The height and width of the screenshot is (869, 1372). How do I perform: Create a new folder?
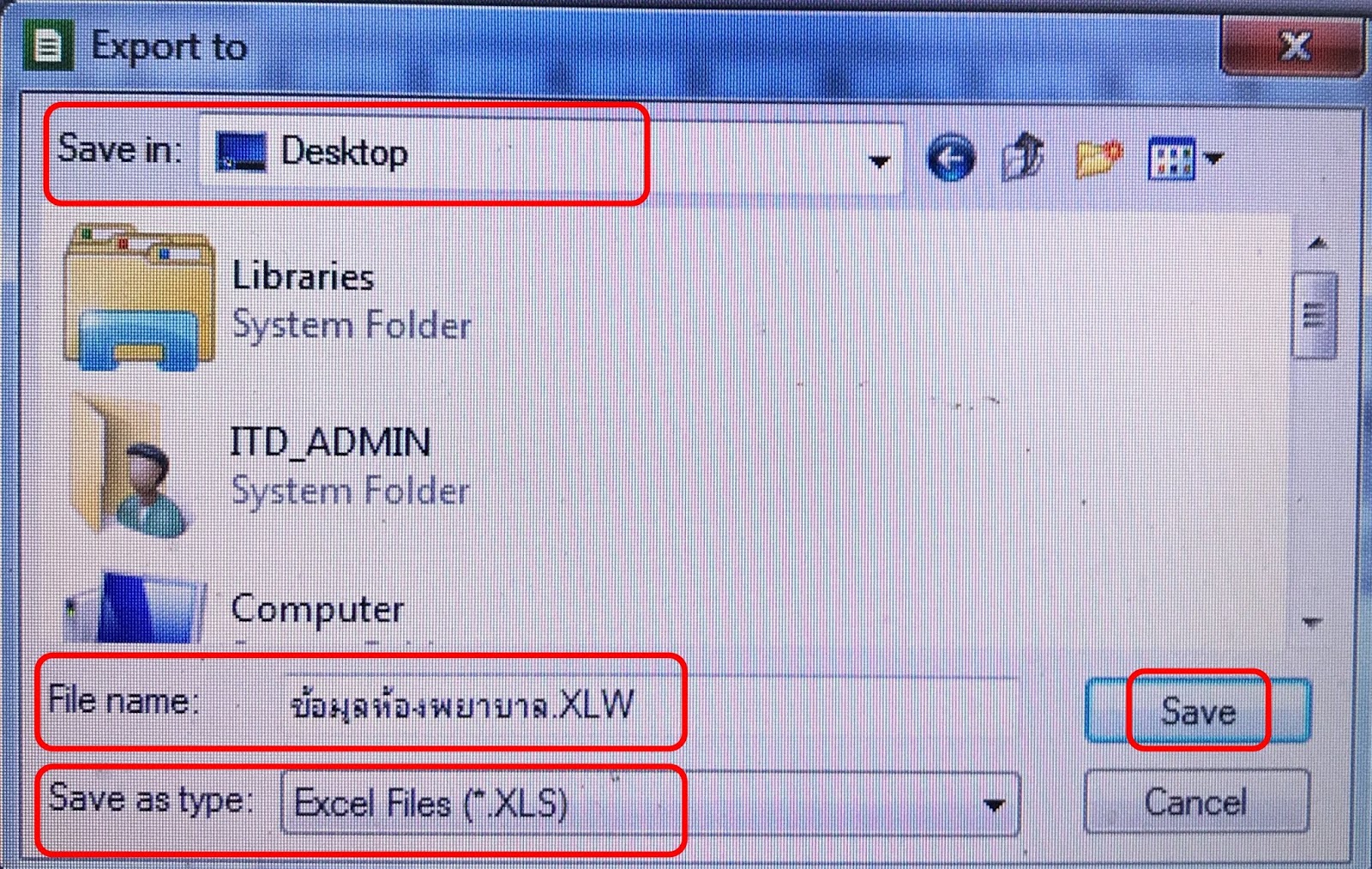click(1097, 159)
